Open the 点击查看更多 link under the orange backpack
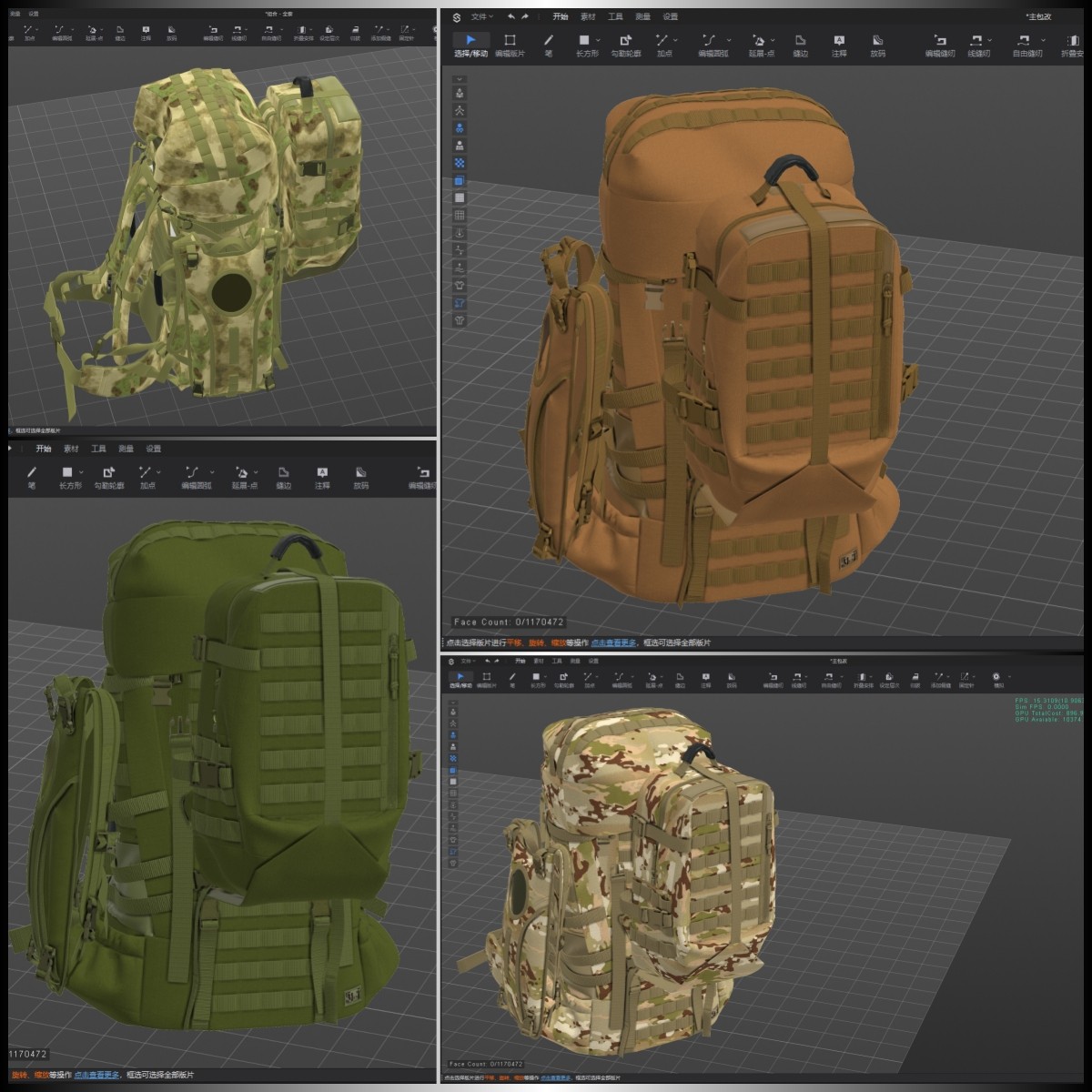The height and width of the screenshot is (1092, 1092). (x=614, y=642)
